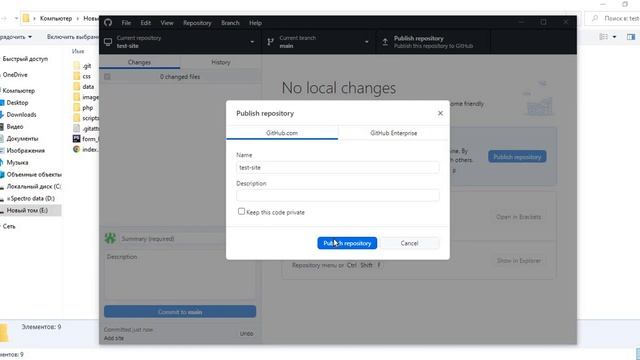
Task: Open Explorer view layout options icon
Action: [603, 37]
